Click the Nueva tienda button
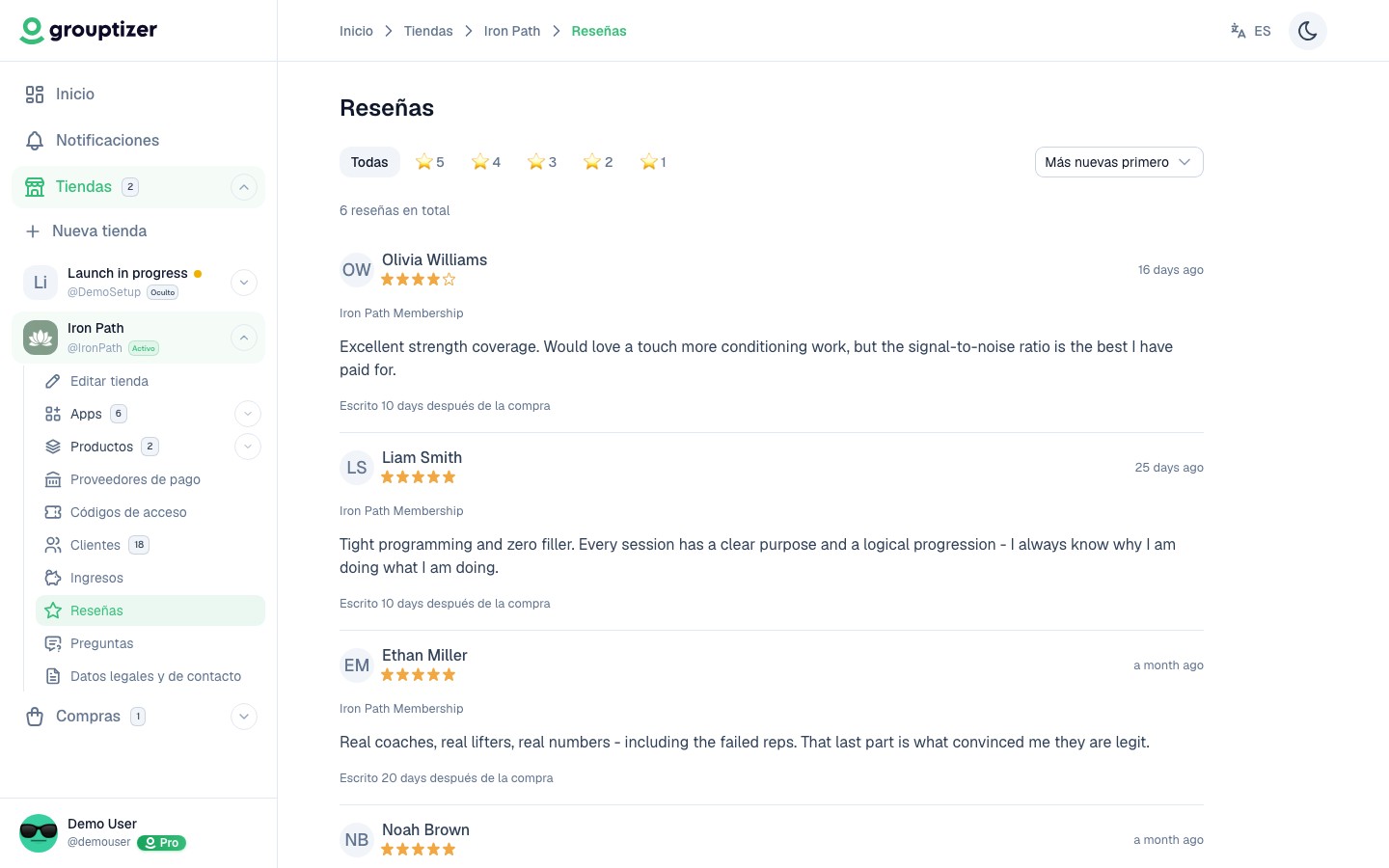The image size is (1389, 868). 87,231
